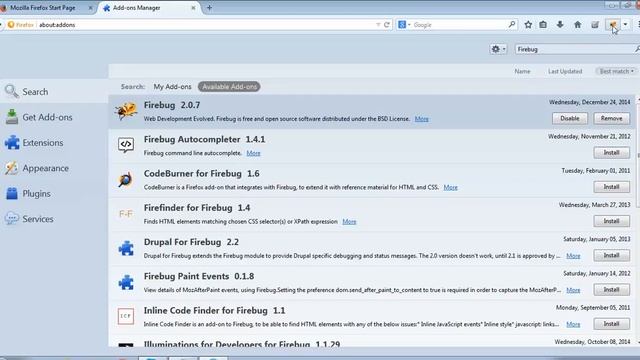The height and width of the screenshot is (360, 640).
Task: Open More link for Drupal For Firebug
Action: pos(573,256)
